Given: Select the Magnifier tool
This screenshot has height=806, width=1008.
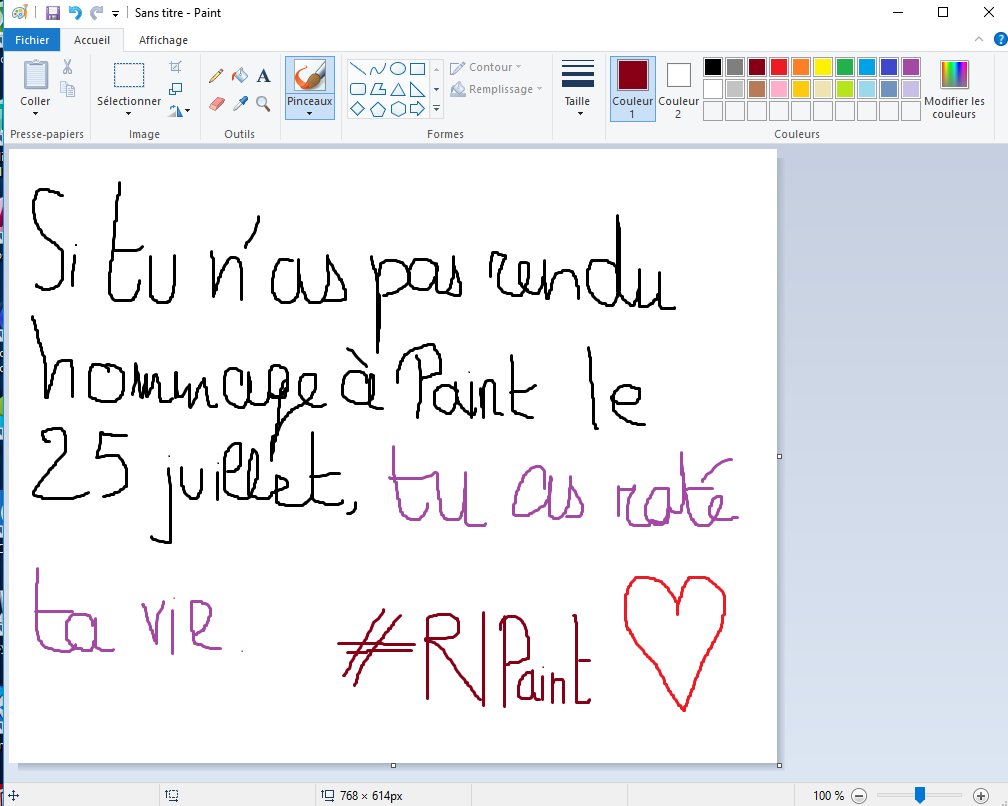Looking at the screenshot, I should 263,103.
